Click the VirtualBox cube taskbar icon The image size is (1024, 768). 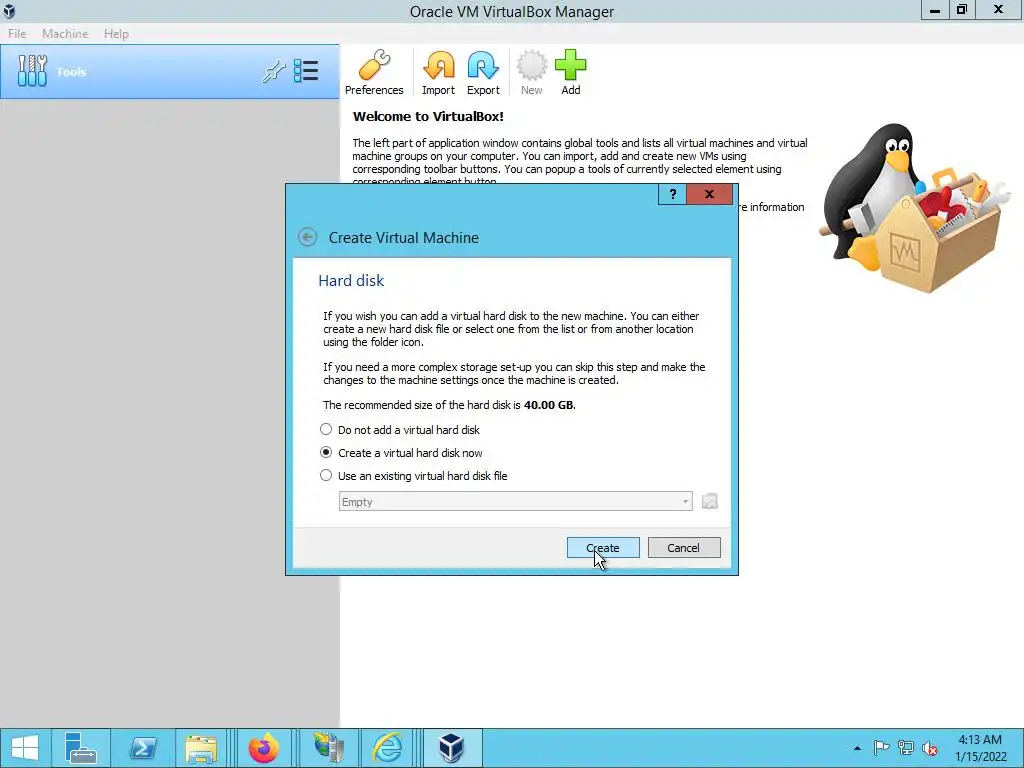451,748
